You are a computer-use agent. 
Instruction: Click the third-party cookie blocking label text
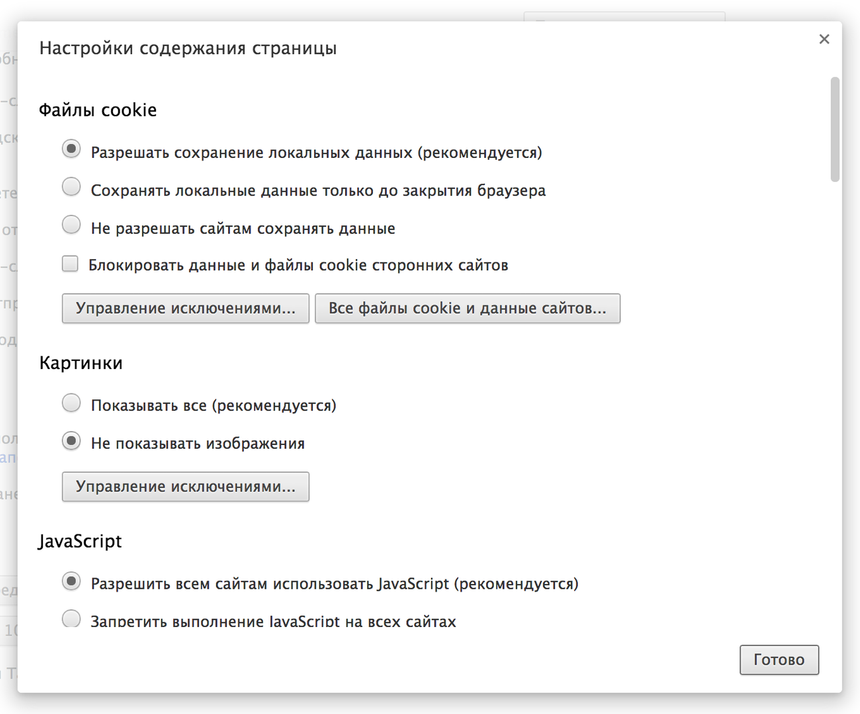298,265
